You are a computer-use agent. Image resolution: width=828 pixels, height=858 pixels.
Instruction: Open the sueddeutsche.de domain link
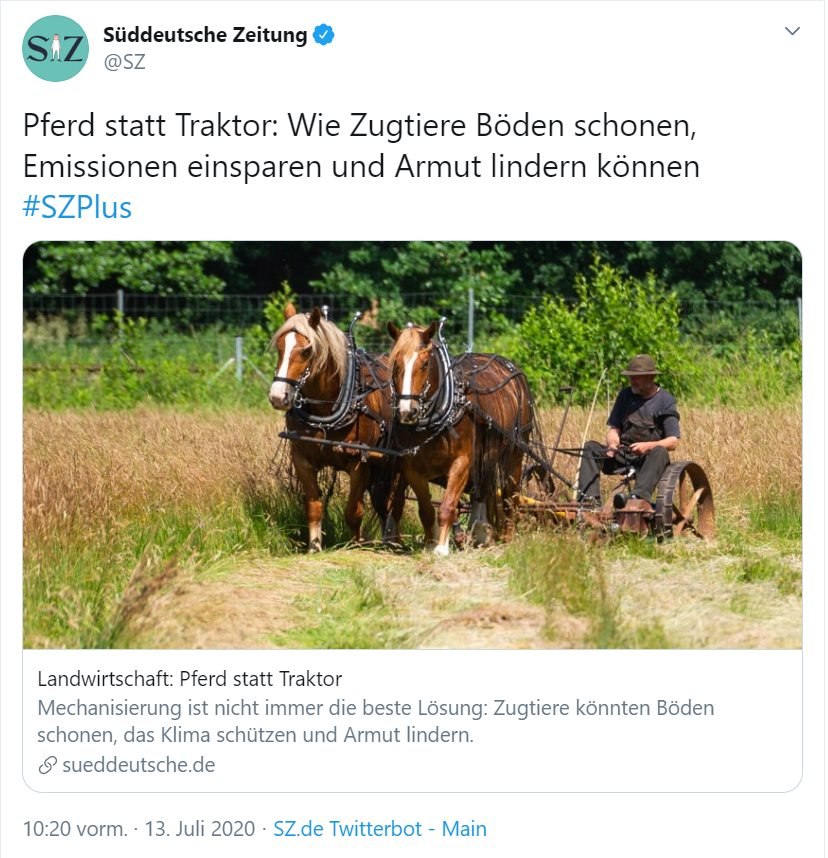(x=138, y=765)
